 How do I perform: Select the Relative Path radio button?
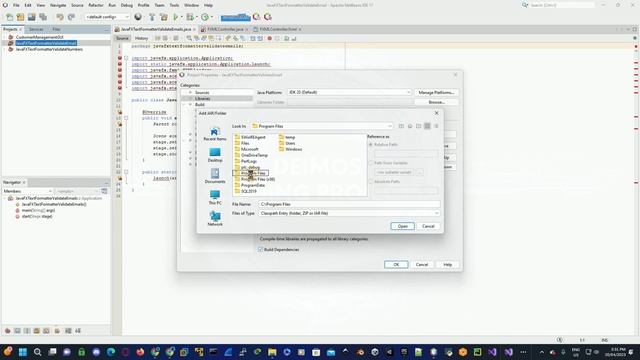(371, 144)
